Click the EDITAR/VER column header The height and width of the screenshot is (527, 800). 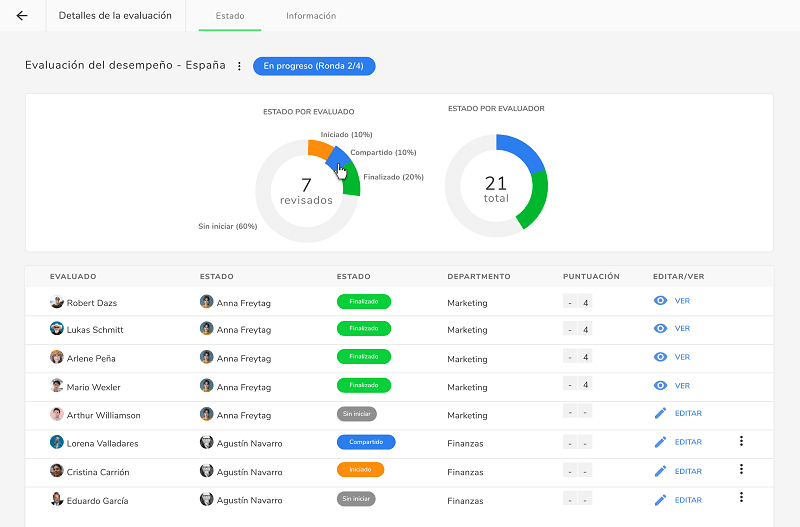(679, 277)
